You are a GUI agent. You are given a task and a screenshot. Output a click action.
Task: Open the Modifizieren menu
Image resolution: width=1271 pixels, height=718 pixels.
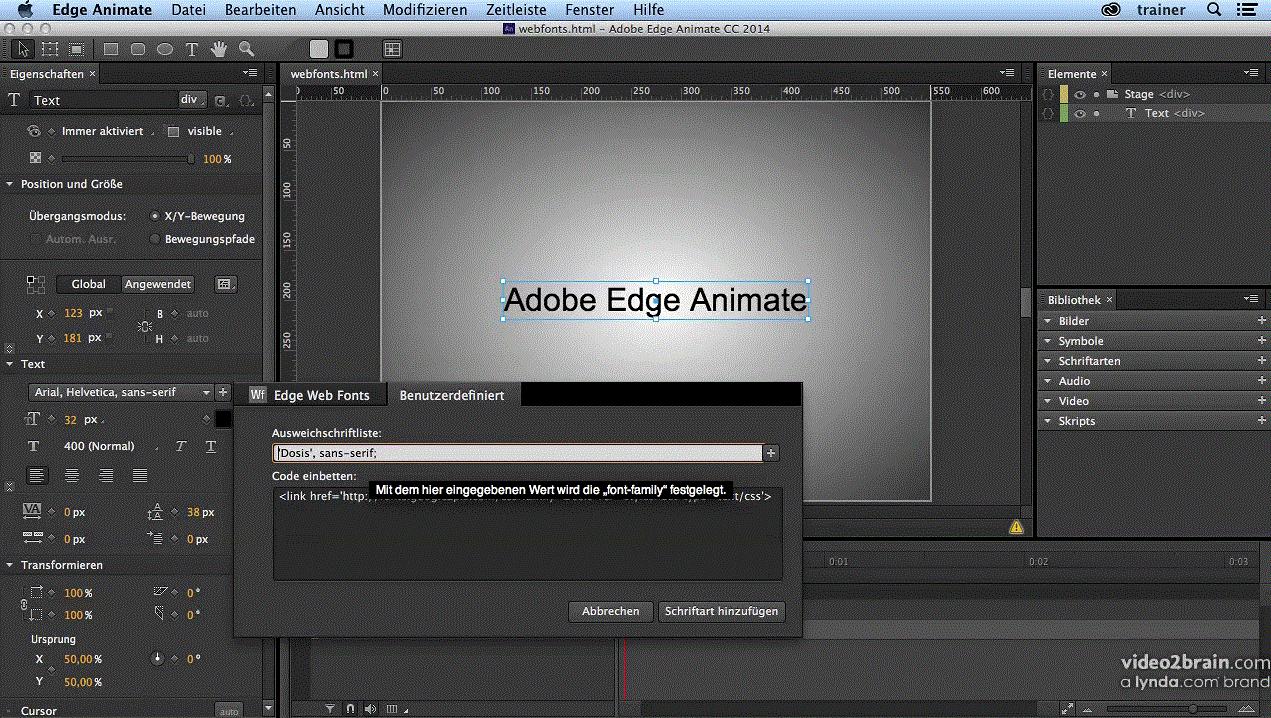[x=425, y=10]
